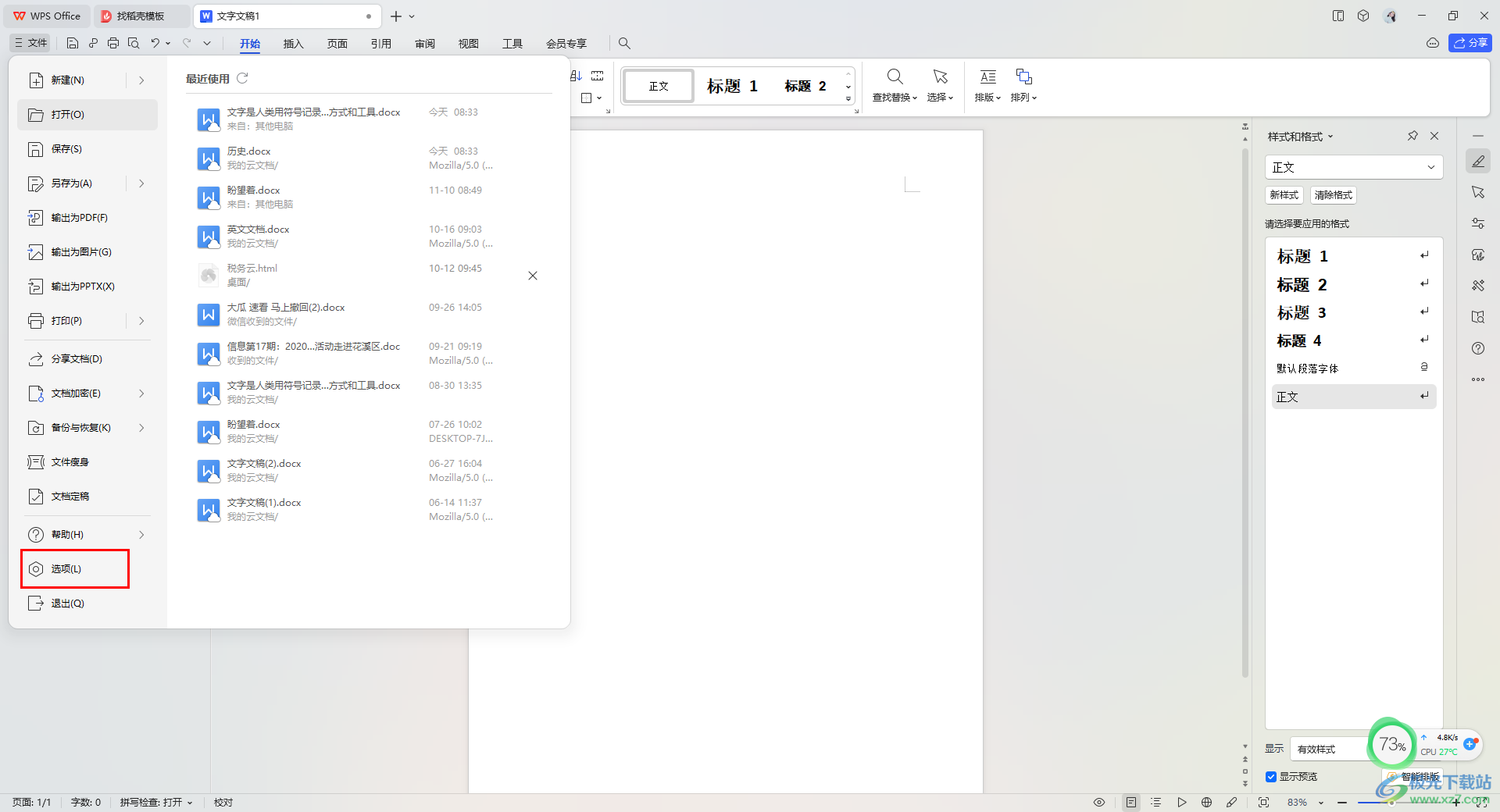Expand the 另存为(A) submenu arrow
Image resolution: width=1500 pixels, height=812 pixels.
[141, 183]
